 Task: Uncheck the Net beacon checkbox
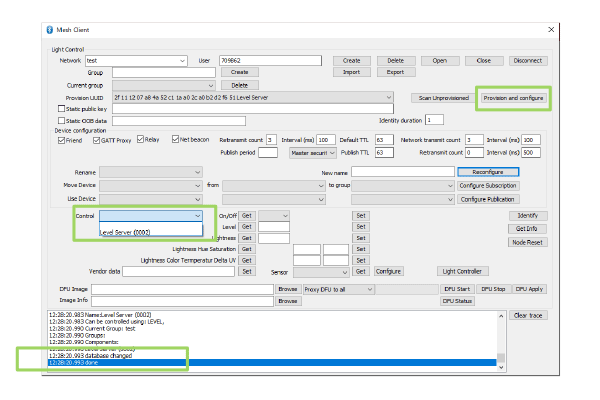tap(175, 139)
